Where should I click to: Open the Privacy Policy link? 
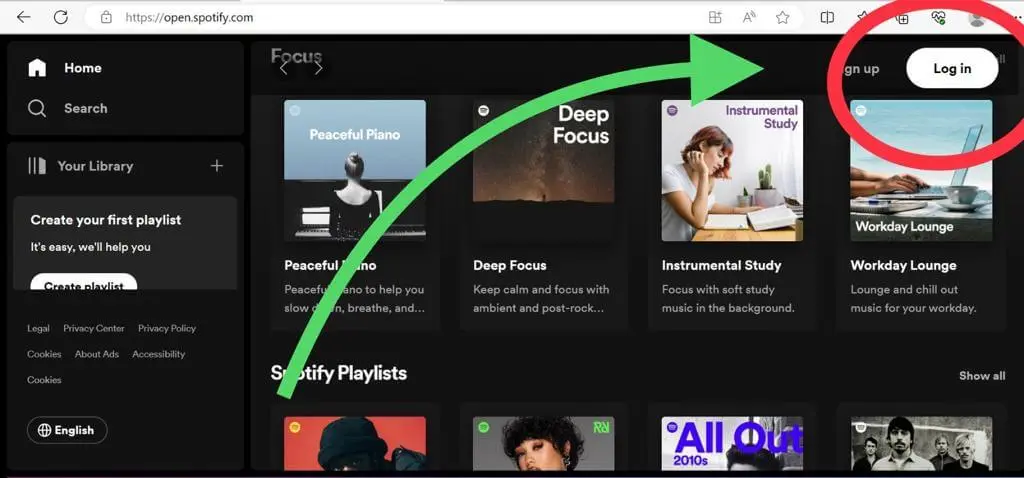tap(167, 328)
